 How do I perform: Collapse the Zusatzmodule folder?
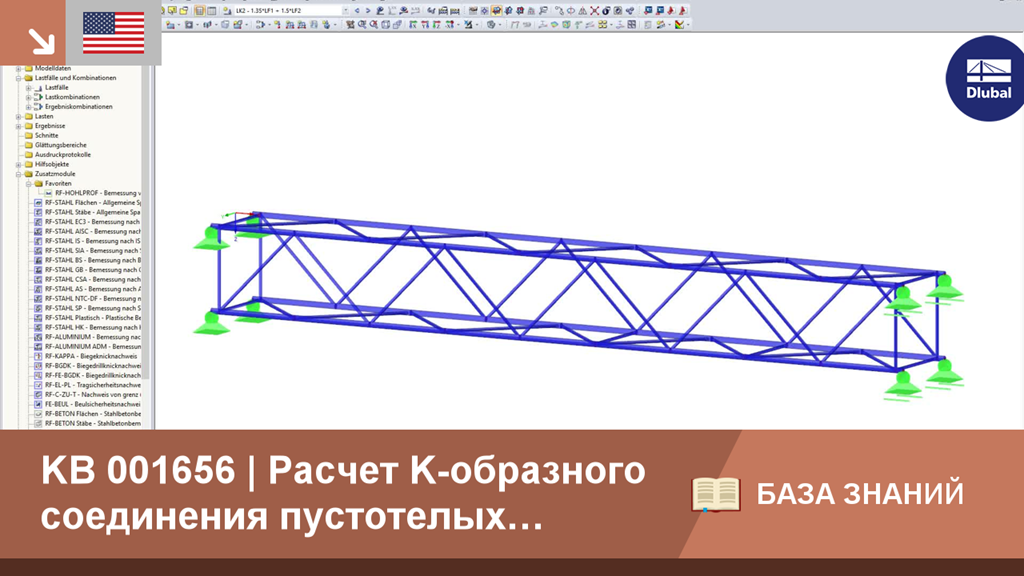[18, 174]
